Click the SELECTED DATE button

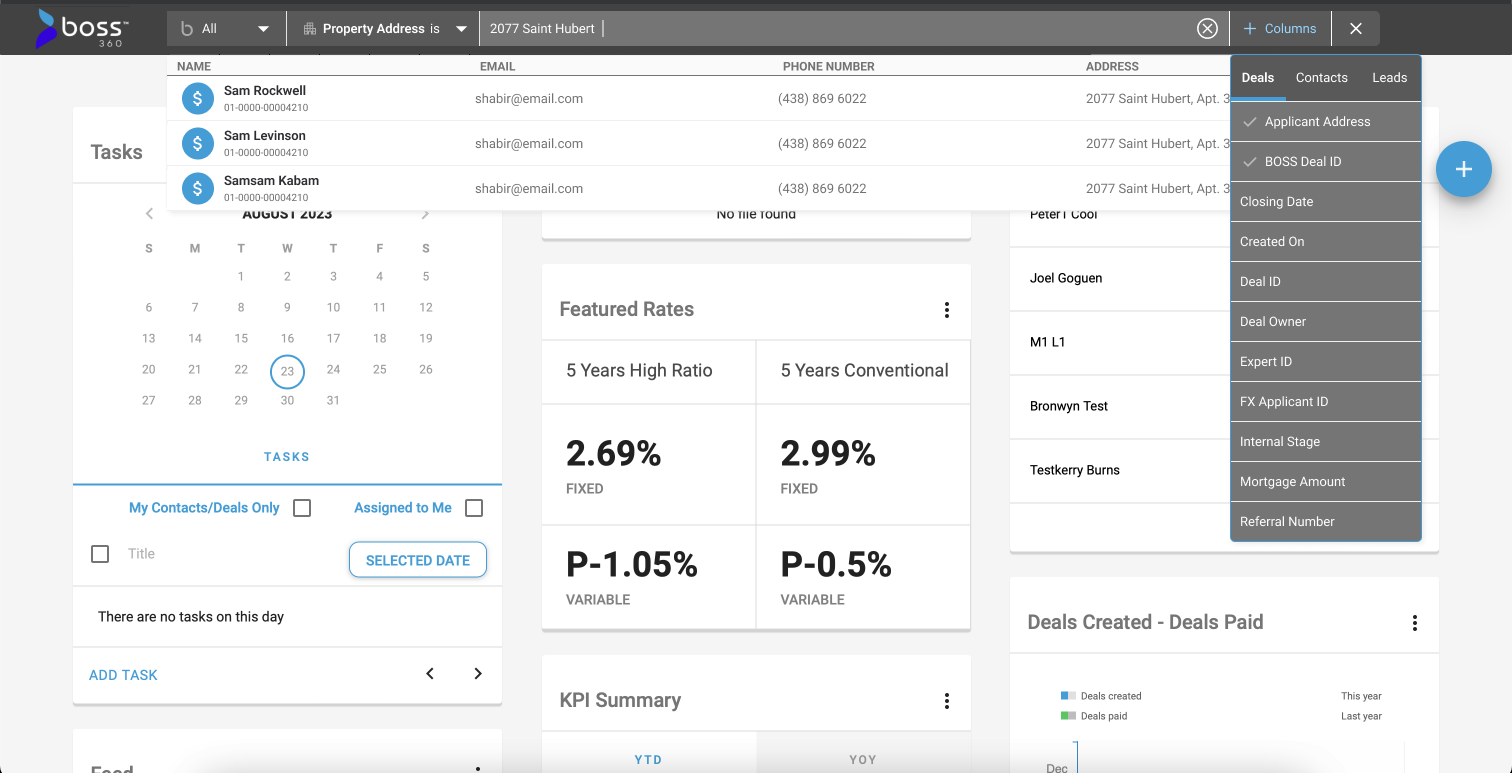418,560
